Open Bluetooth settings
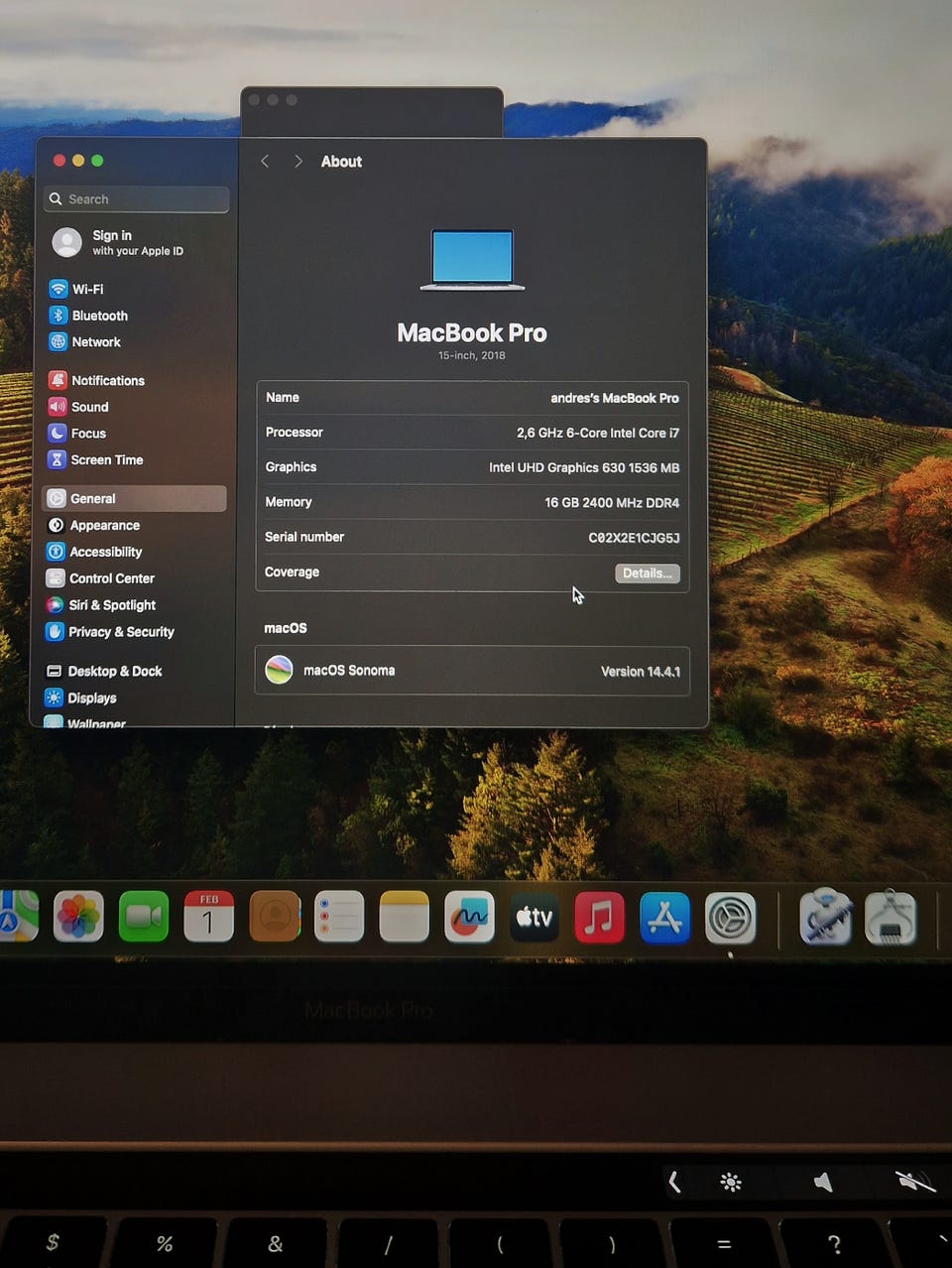Screen dimensions: 952x1268 pos(88,316)
